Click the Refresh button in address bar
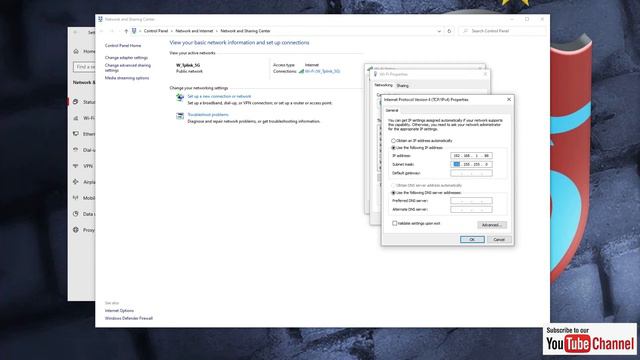640x360 pixels. 449,31
